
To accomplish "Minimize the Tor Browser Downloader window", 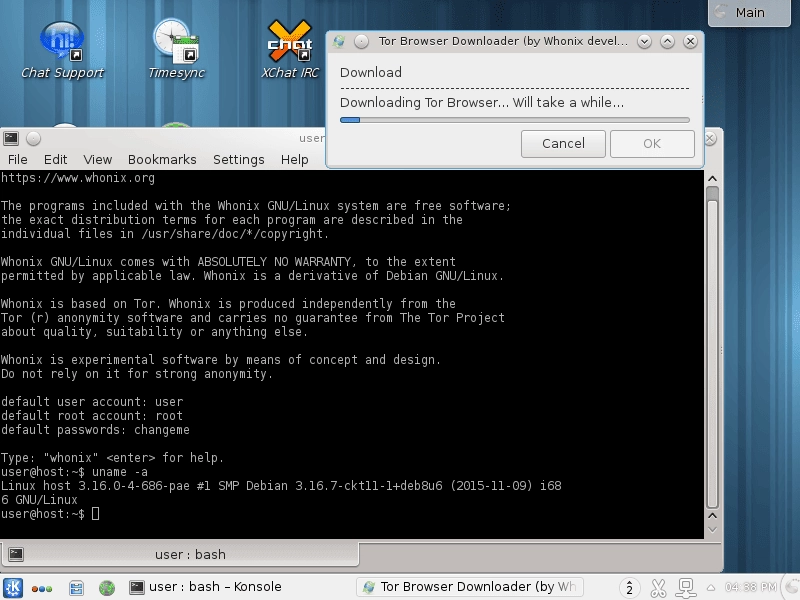I will tap(644, 41).
